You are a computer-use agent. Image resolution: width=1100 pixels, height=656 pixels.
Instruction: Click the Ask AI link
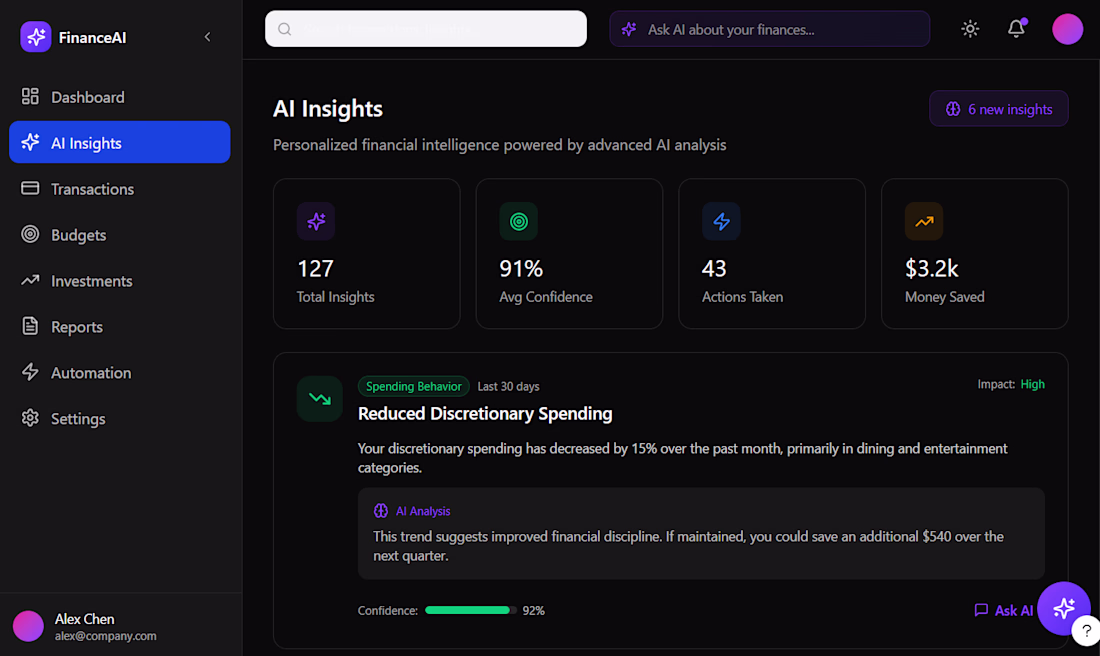[1003, 610]
